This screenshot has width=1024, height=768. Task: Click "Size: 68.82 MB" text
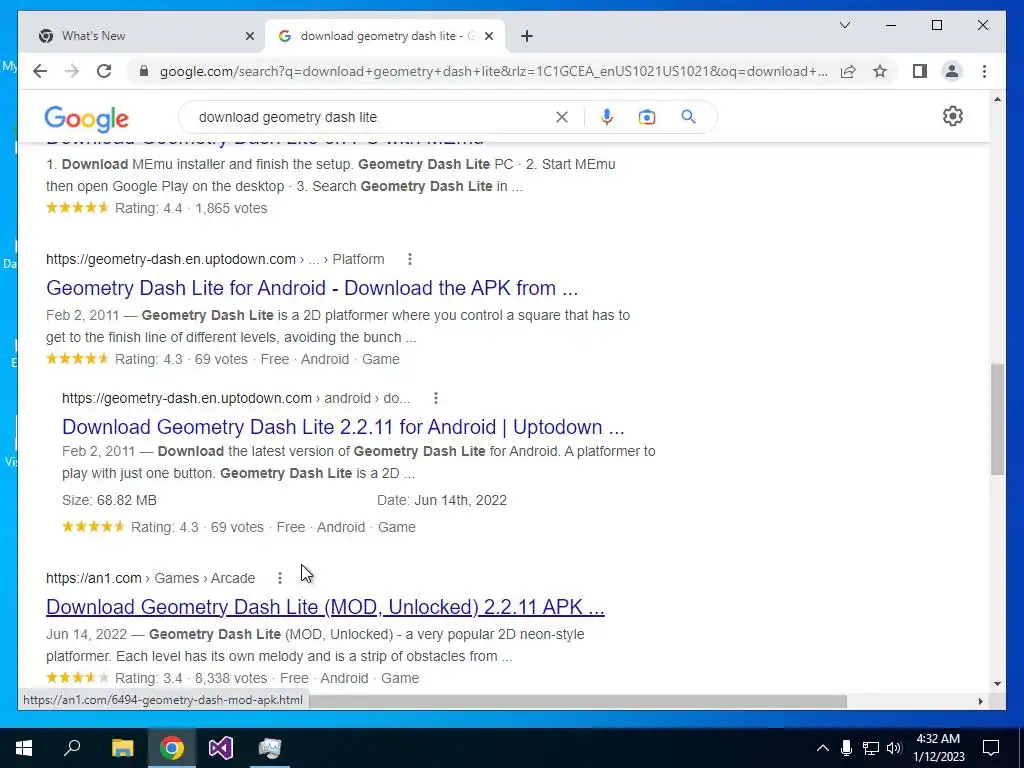(x=109, y=500)
